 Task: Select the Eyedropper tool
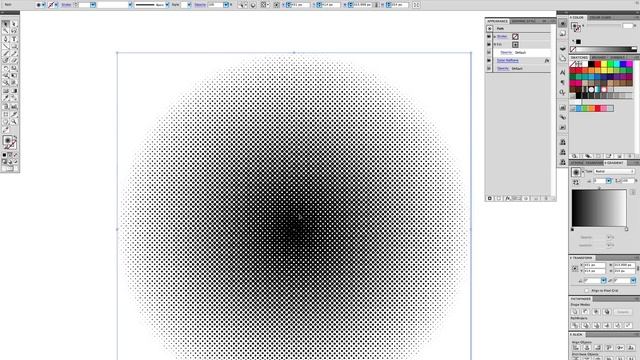point(6,98)
